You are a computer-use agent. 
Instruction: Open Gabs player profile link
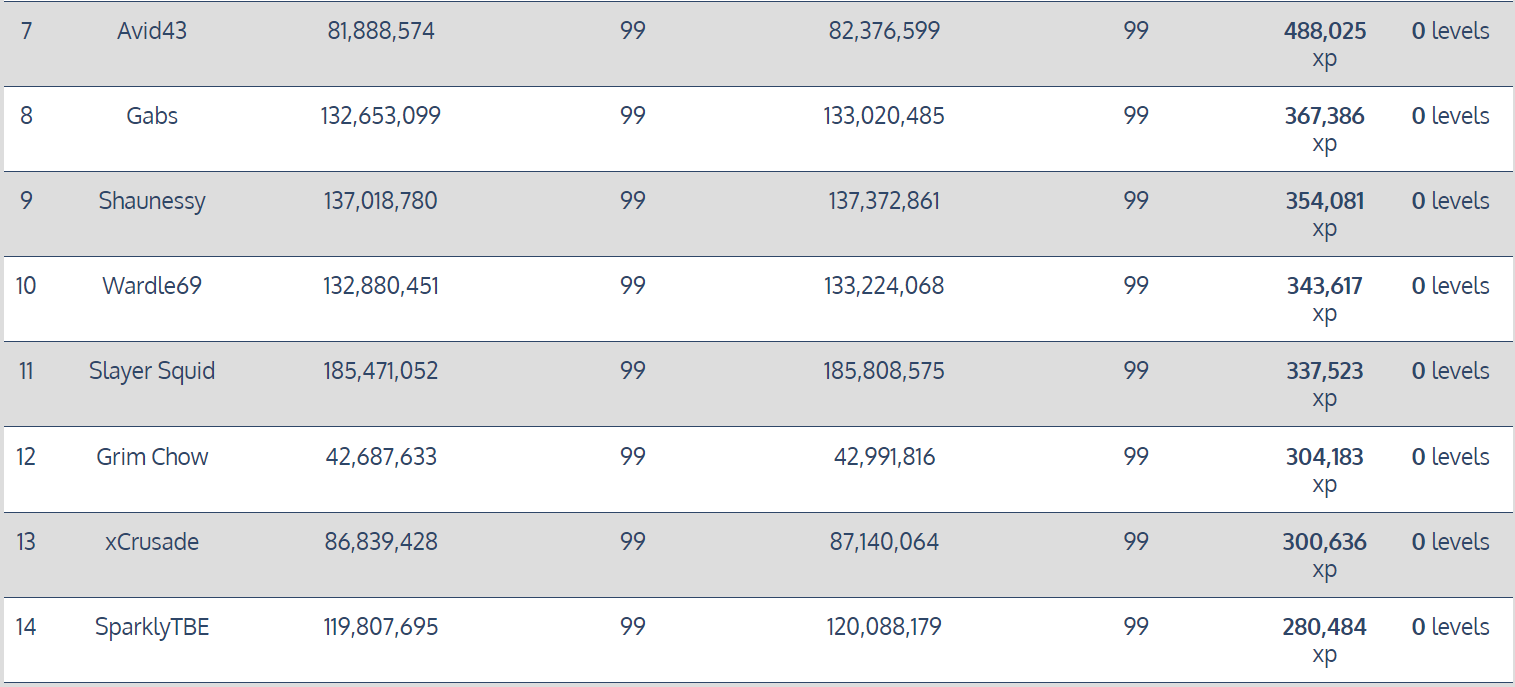(x=152, y=116)
